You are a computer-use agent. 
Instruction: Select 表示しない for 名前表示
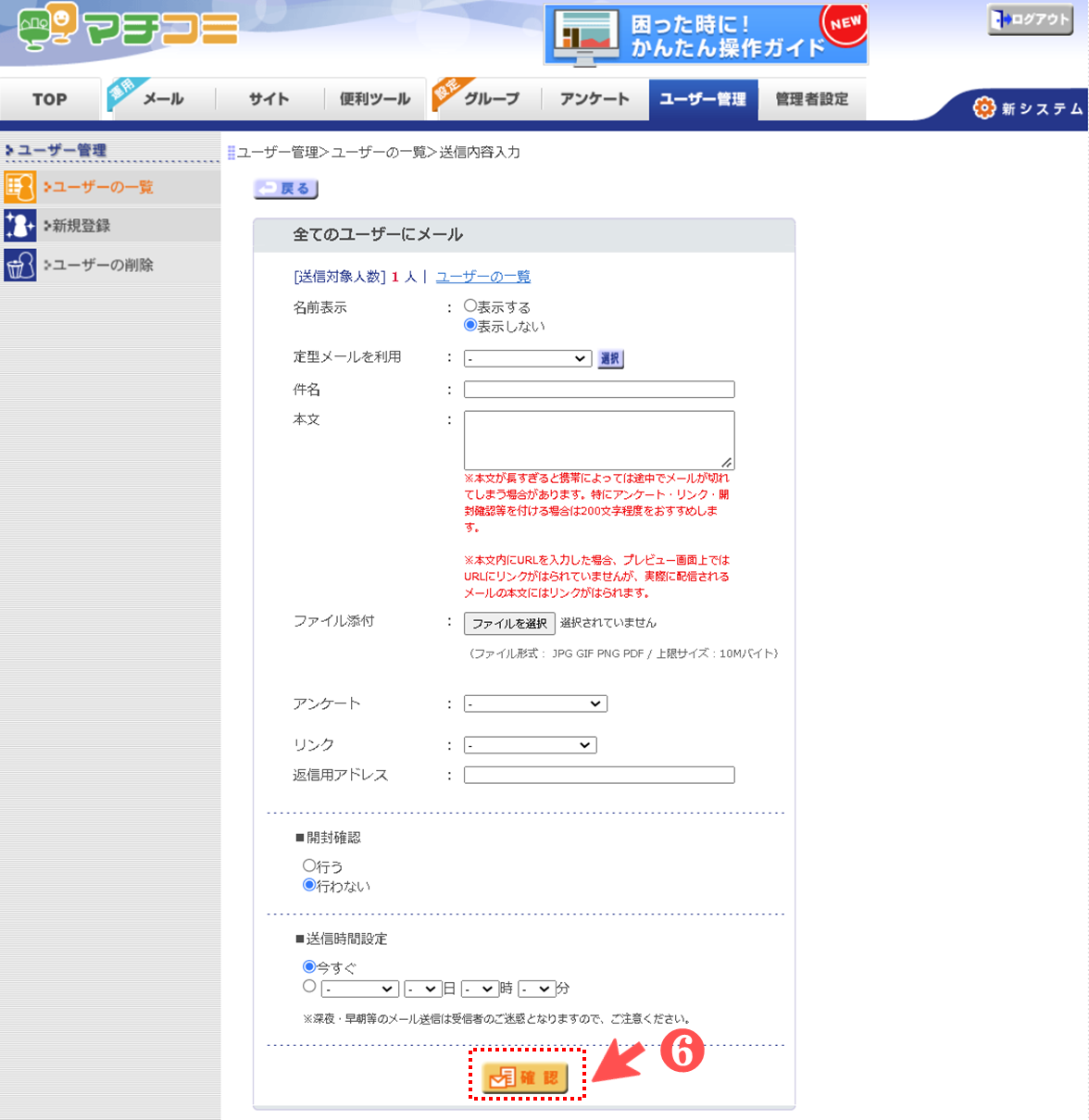(470, 325)
